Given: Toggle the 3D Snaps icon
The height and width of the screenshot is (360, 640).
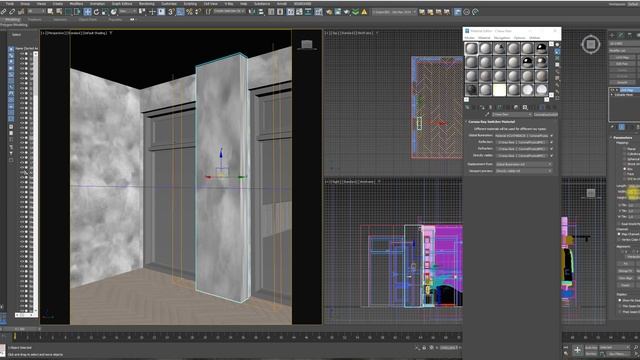Looking at the screenshot, I should pos(171,12).
